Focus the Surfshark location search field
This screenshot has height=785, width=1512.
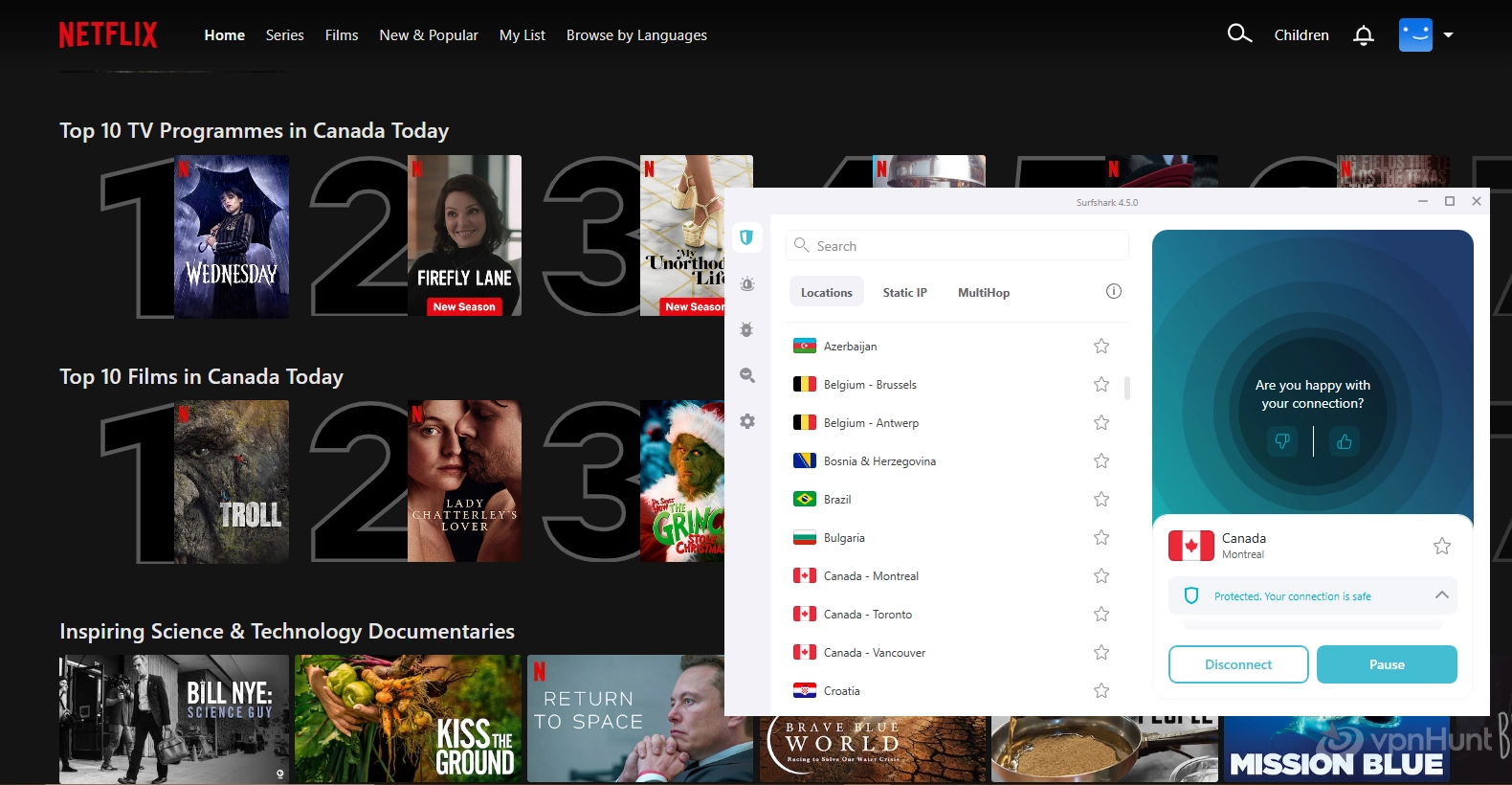tap(957, 246)
